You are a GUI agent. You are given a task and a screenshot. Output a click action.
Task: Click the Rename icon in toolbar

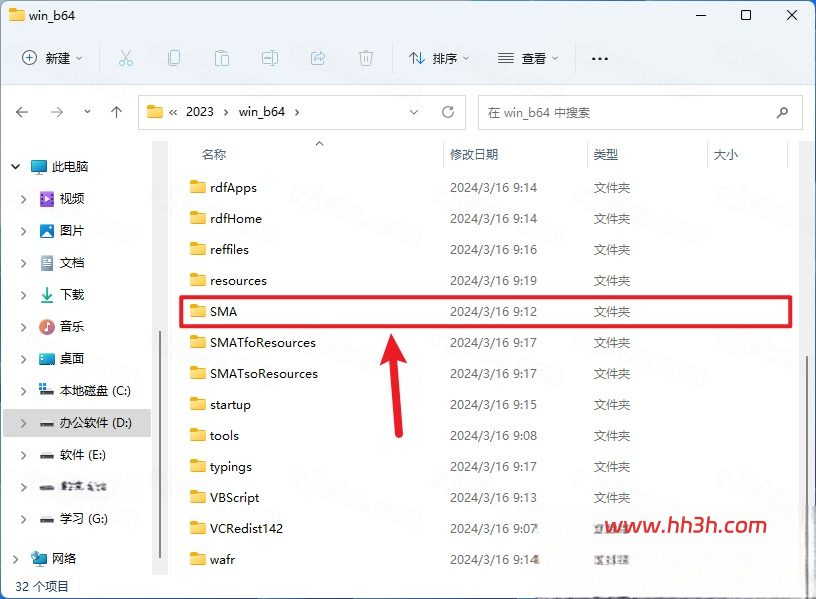point(270,58)
